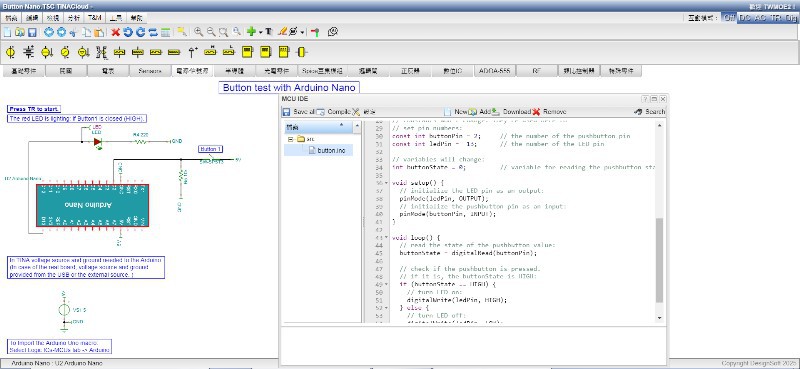Set interactive mode to AC
Image resolution: width=800 pixels, height=369 pixels.
760,17
